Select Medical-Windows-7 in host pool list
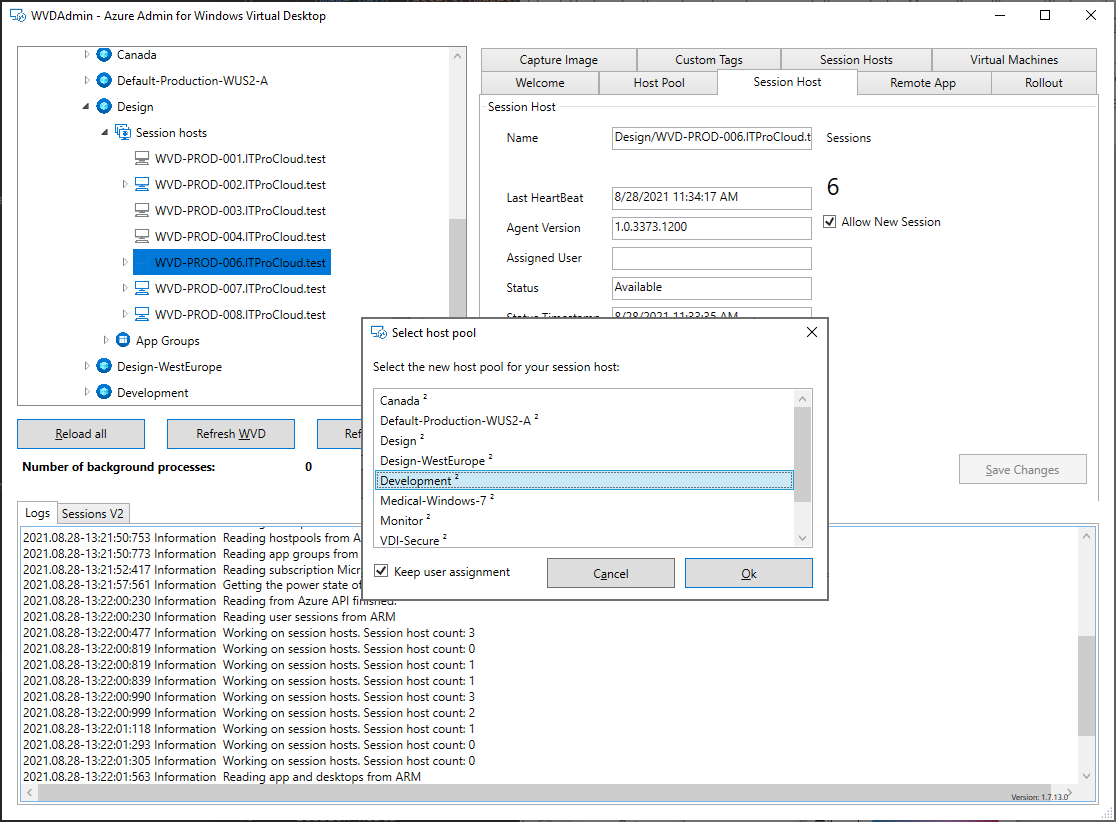1116x822 pixels. [x=584, y=500]
